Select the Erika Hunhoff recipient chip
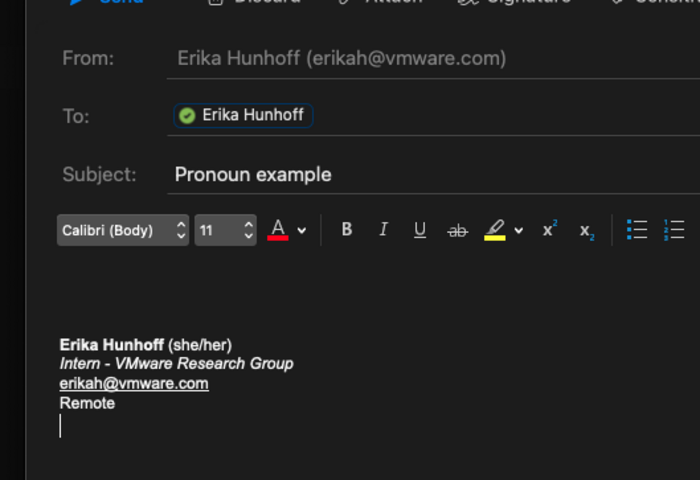Image resolution: width=700 pixels, height=480 pixels. (243, 115)
